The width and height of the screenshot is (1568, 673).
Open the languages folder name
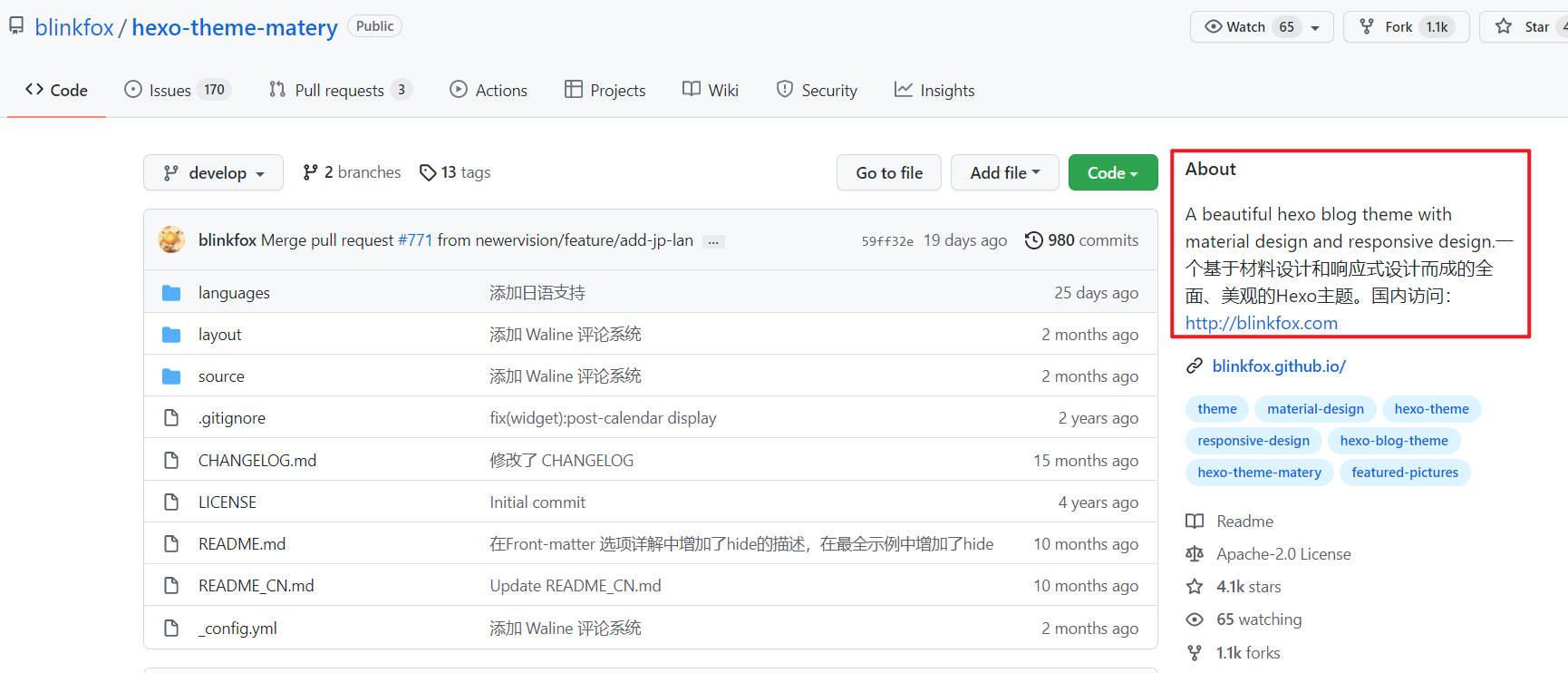[234, 293]
